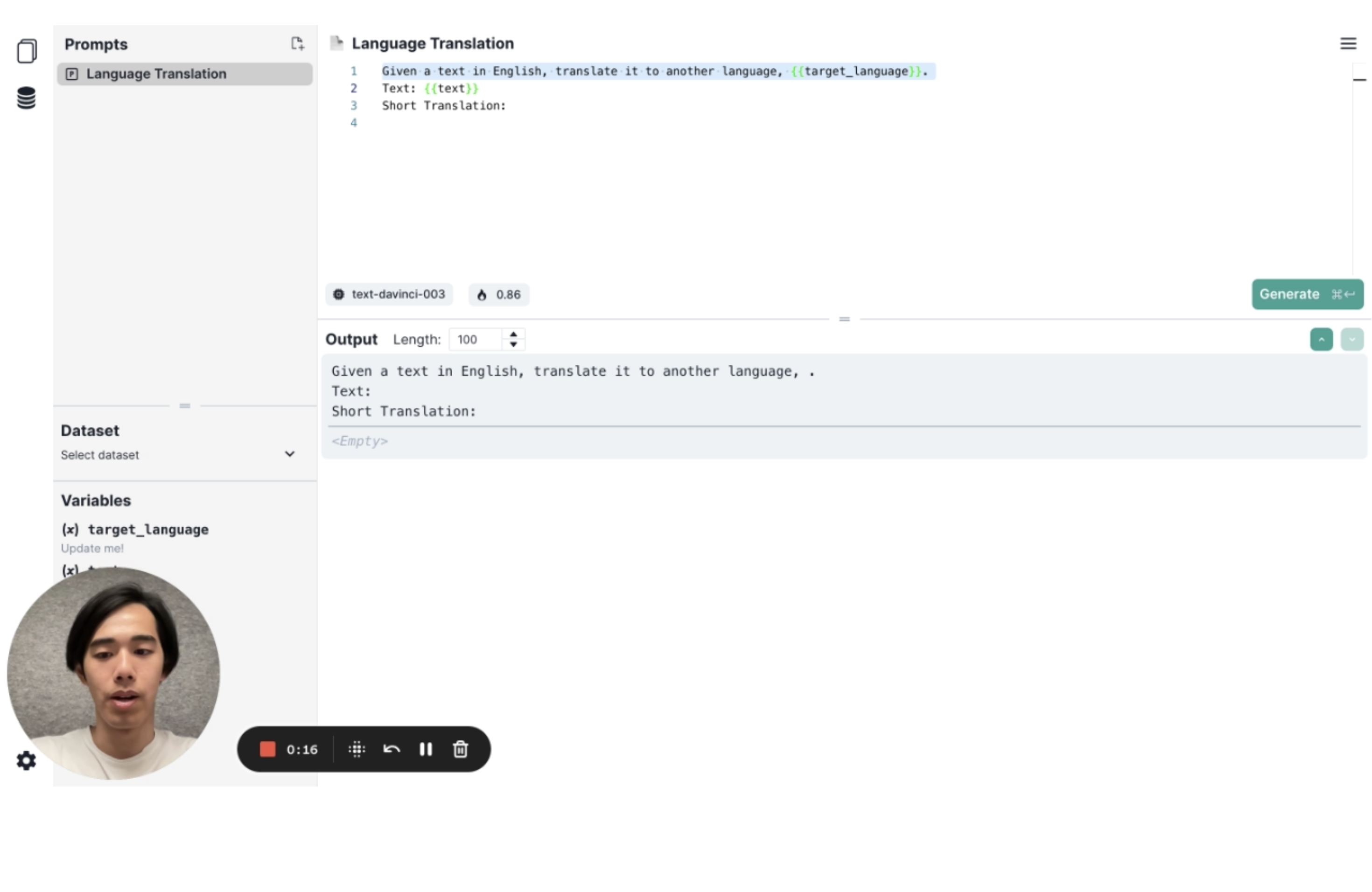
Task: Click the next output down-chevron button
Action: click(x=1351, y=339)
